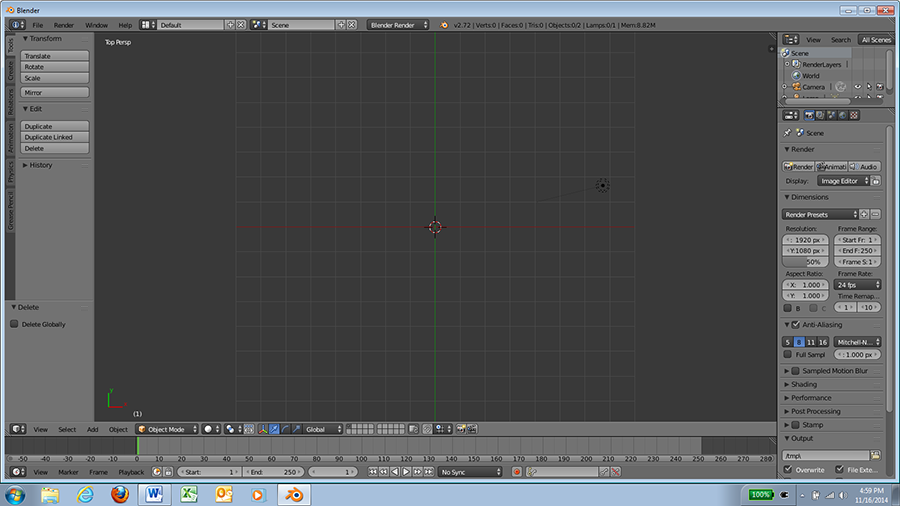Click the pivot point selector icon

point(232,429)
